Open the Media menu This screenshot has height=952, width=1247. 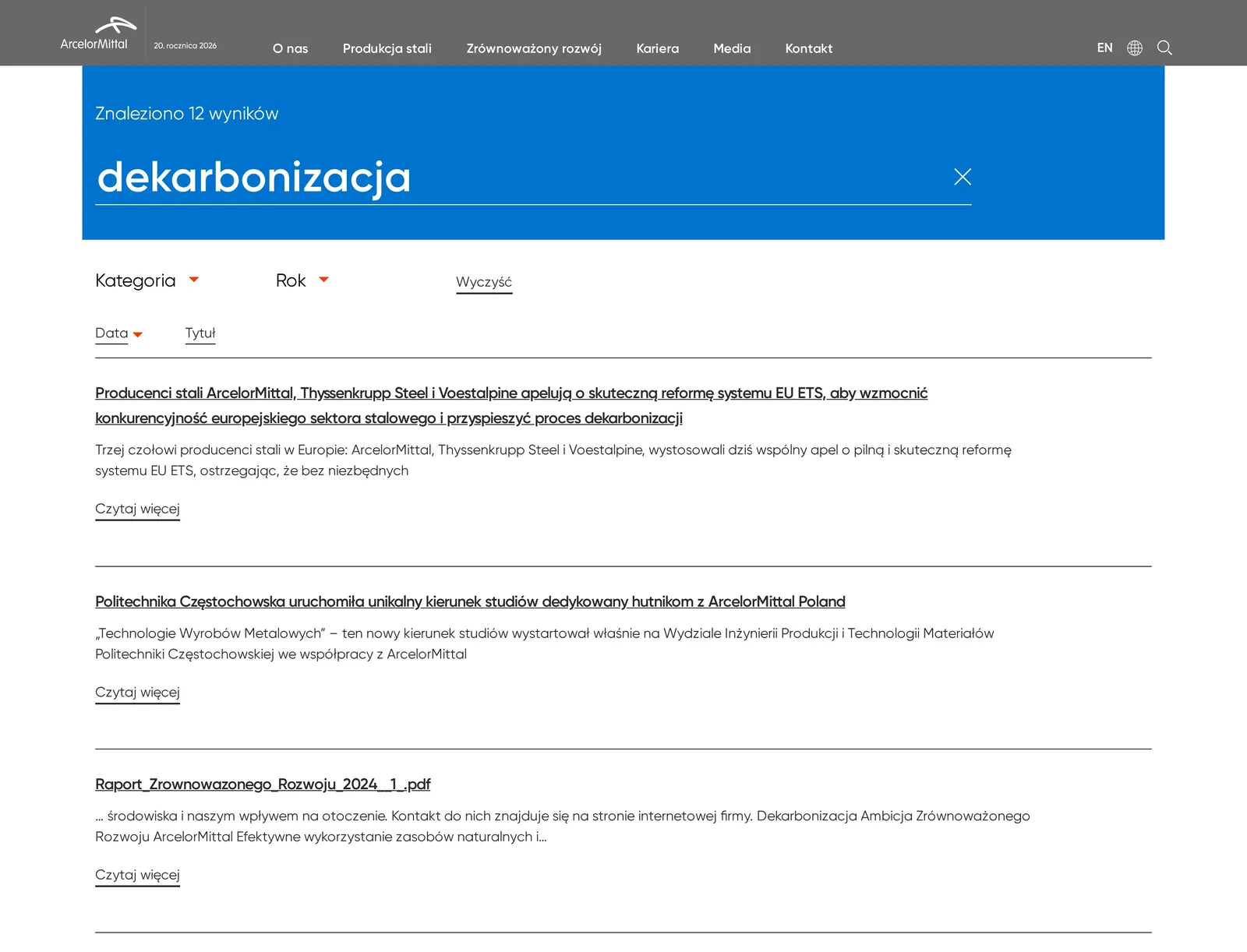point(732,48)
